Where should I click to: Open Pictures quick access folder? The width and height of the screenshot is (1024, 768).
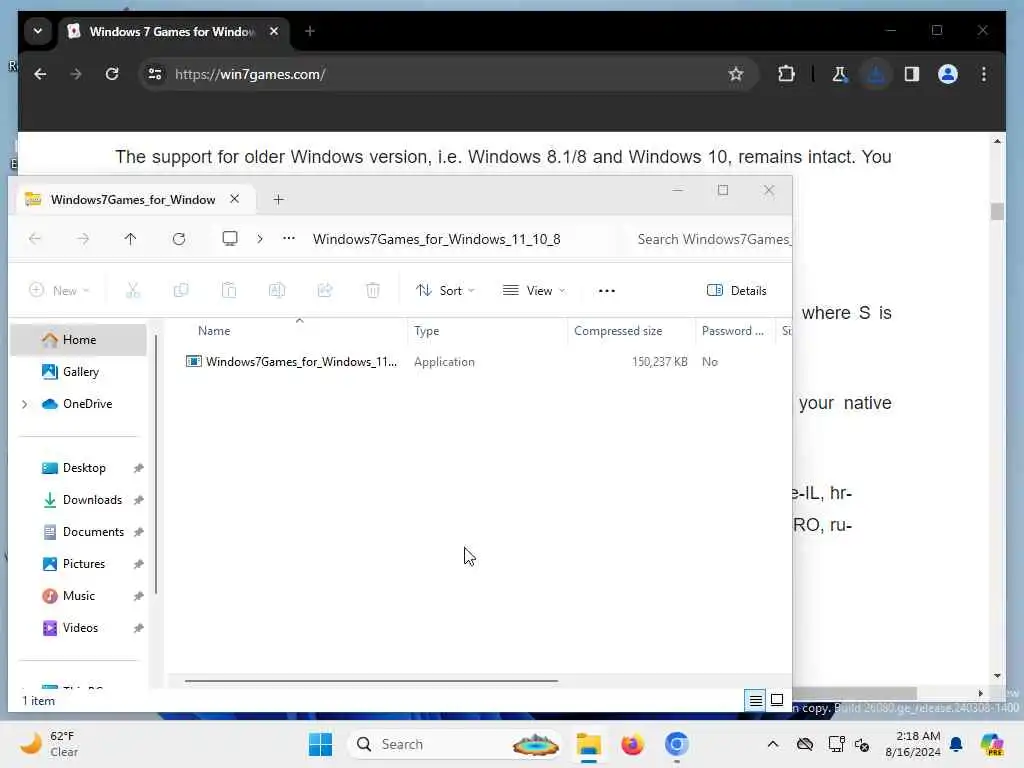point(84,564)
